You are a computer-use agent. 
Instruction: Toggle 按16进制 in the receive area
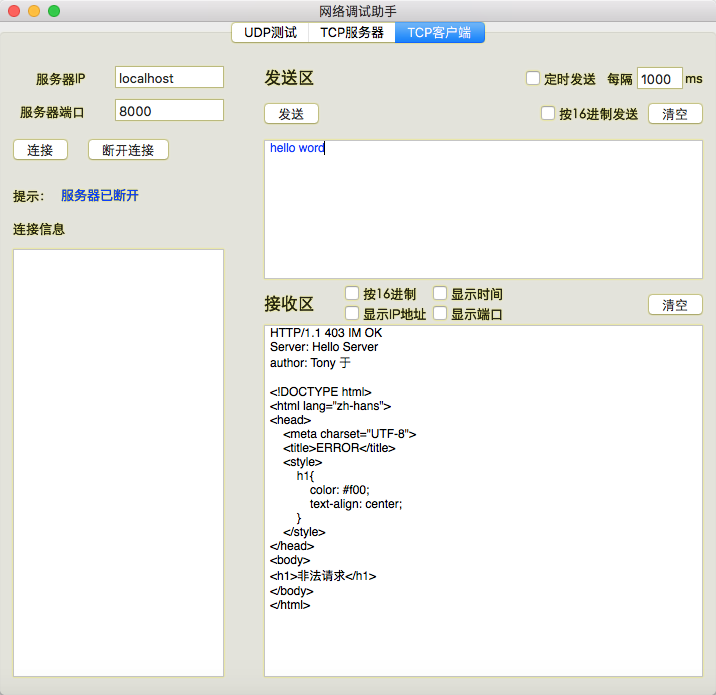point(352,293)
